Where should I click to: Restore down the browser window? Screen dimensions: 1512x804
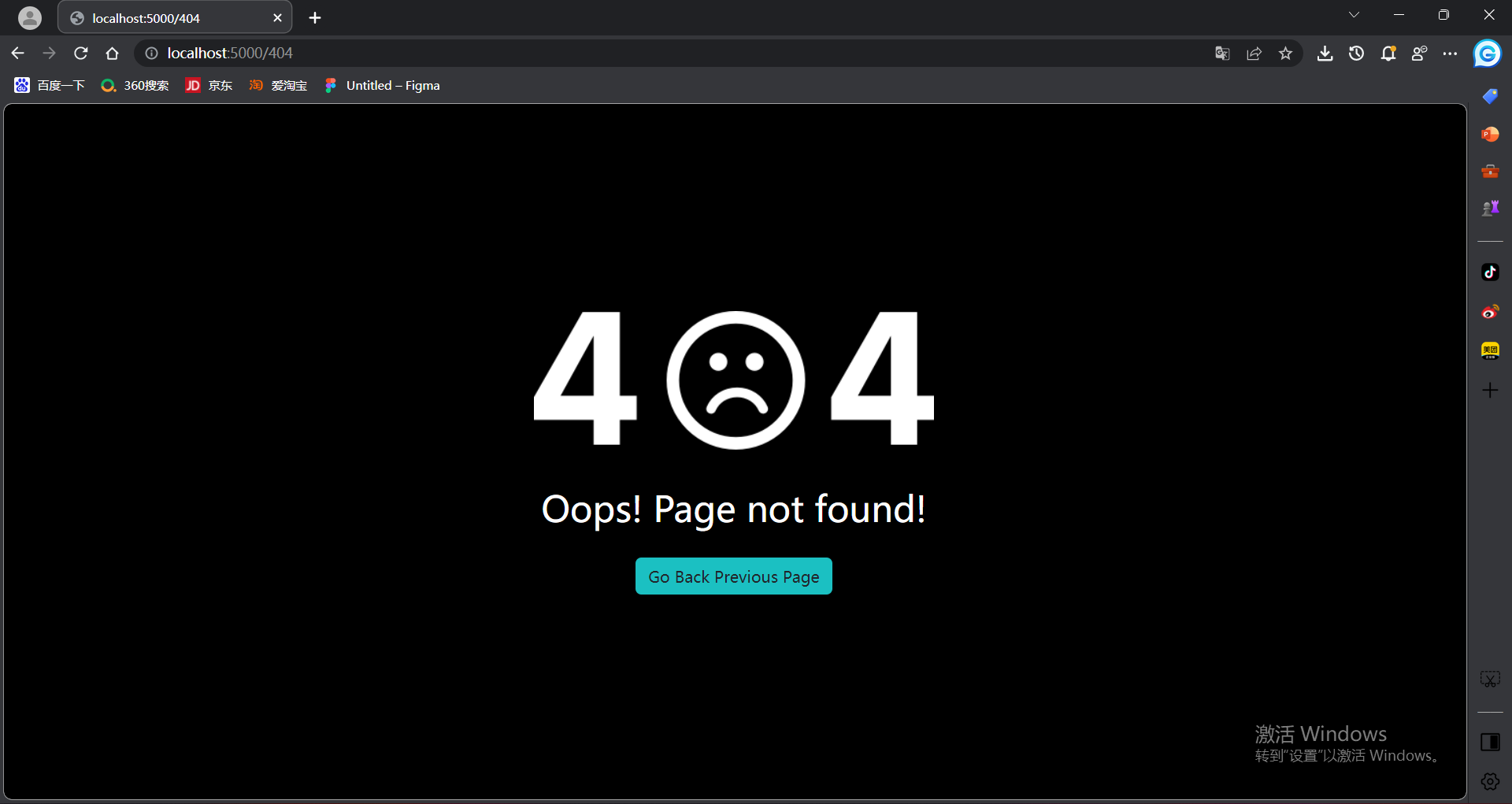(1443, 15)
